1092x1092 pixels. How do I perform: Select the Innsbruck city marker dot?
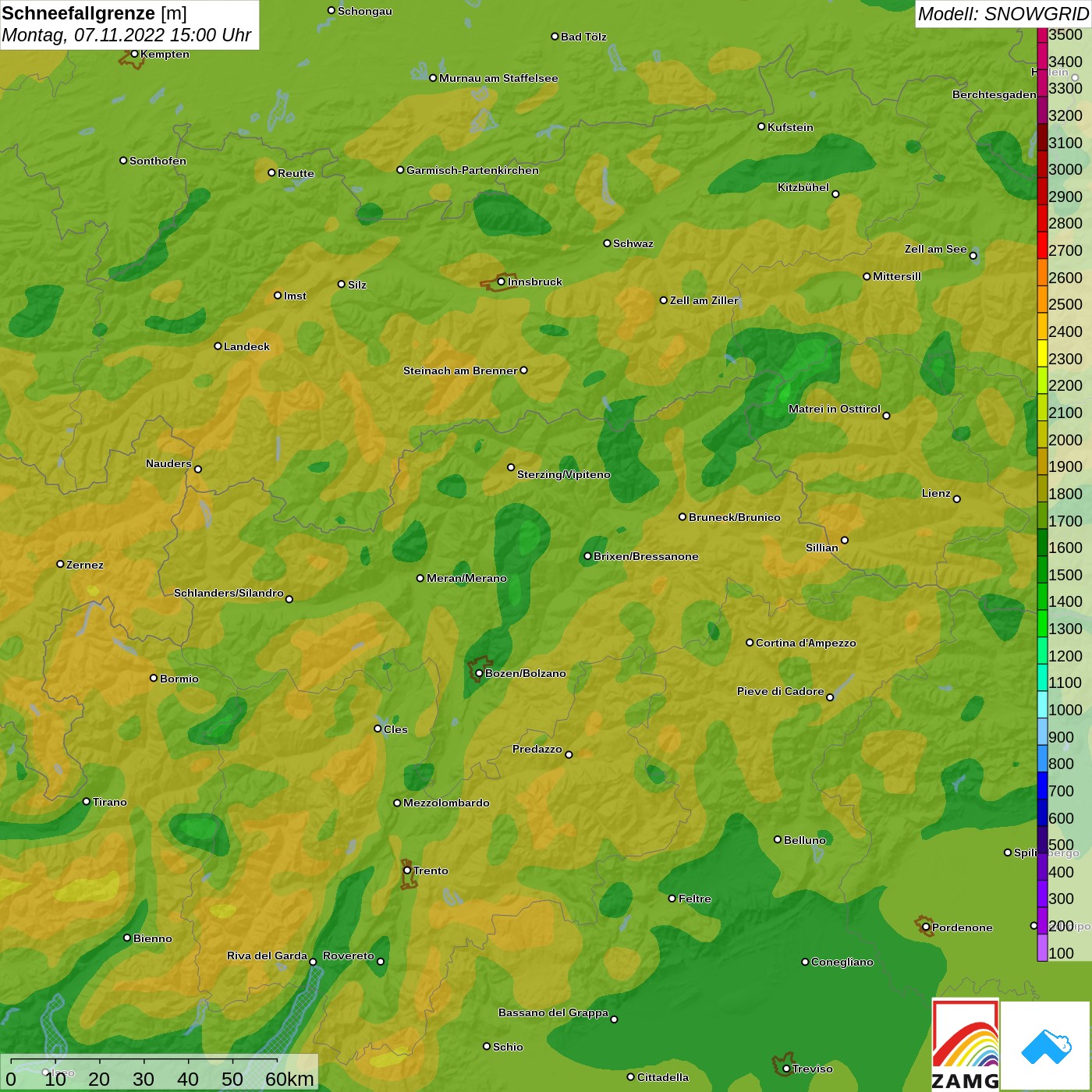[501, 282]
